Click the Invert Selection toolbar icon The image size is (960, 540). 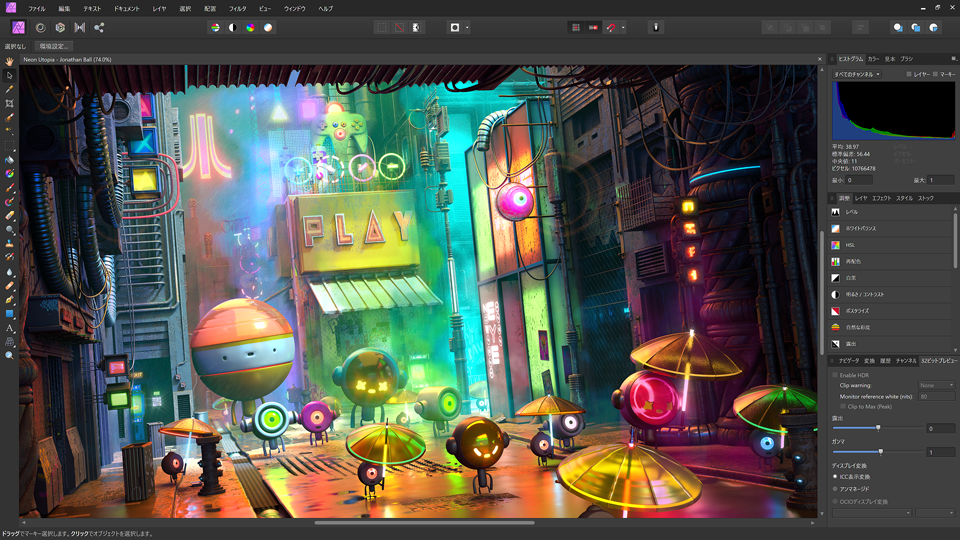coord(416,28)
